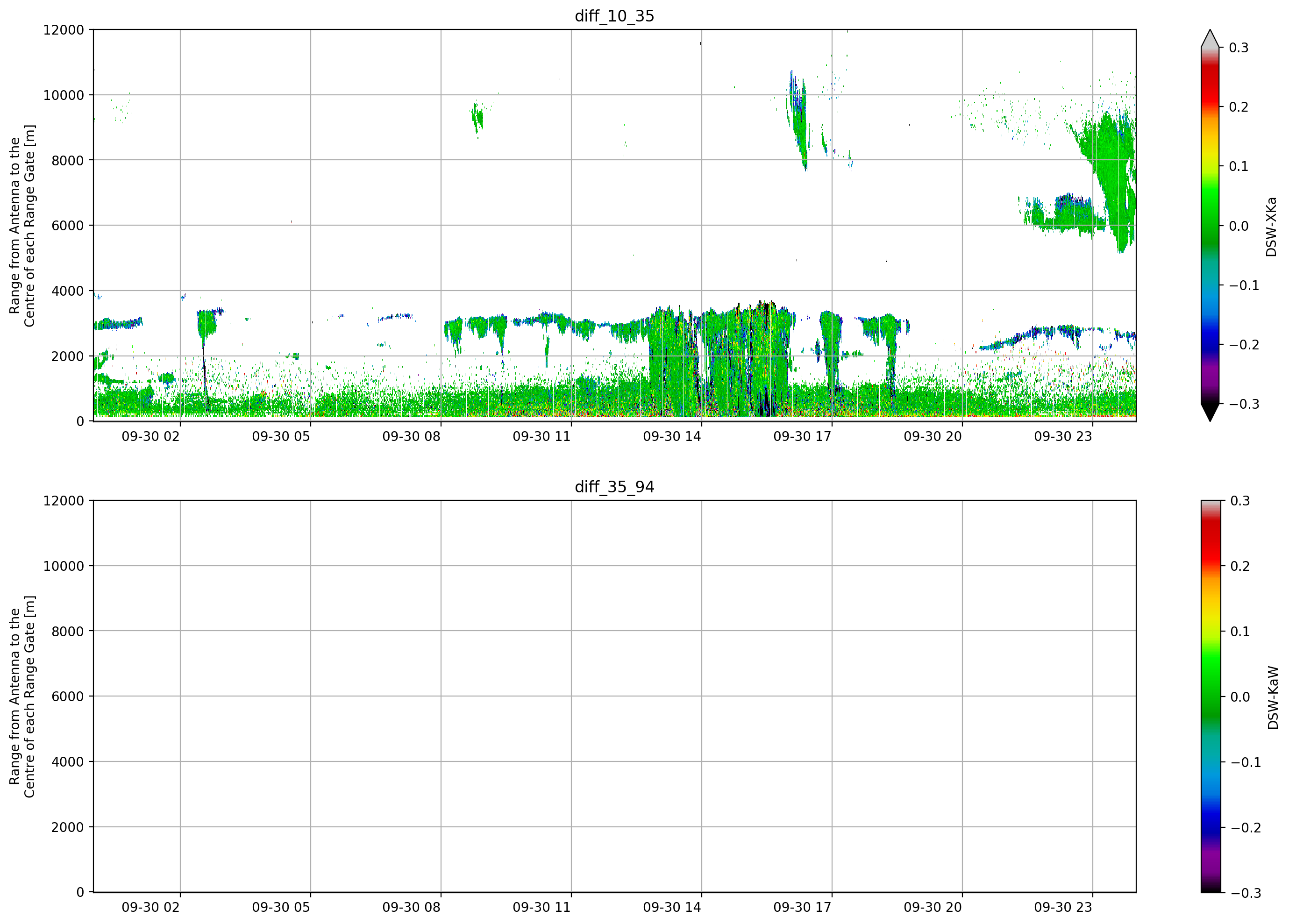Select the 0.2 red region on DSW-XKa colorbar
1289x924 pixels.
click(1210, 106)
